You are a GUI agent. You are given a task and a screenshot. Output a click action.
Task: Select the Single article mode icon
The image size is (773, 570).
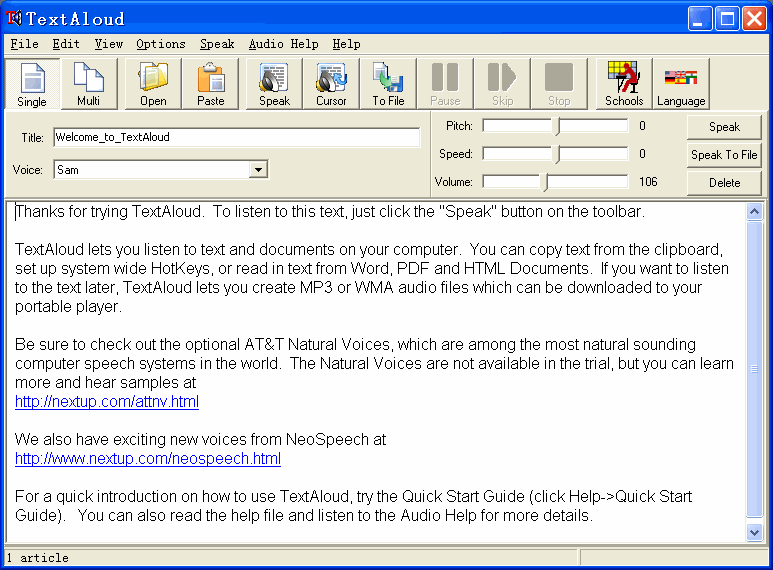click(32, 84)
